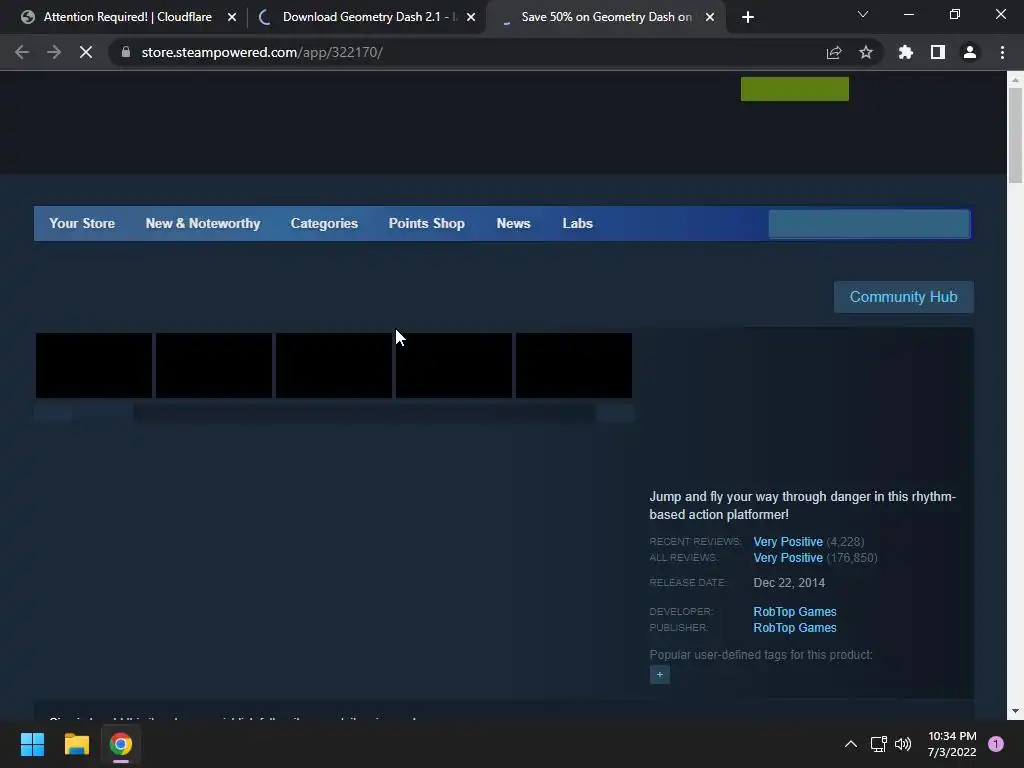Select the first screenshot thumbnail
This screenshot has height=768, width=1024.
pyautogui.click(x=93, y=365)
